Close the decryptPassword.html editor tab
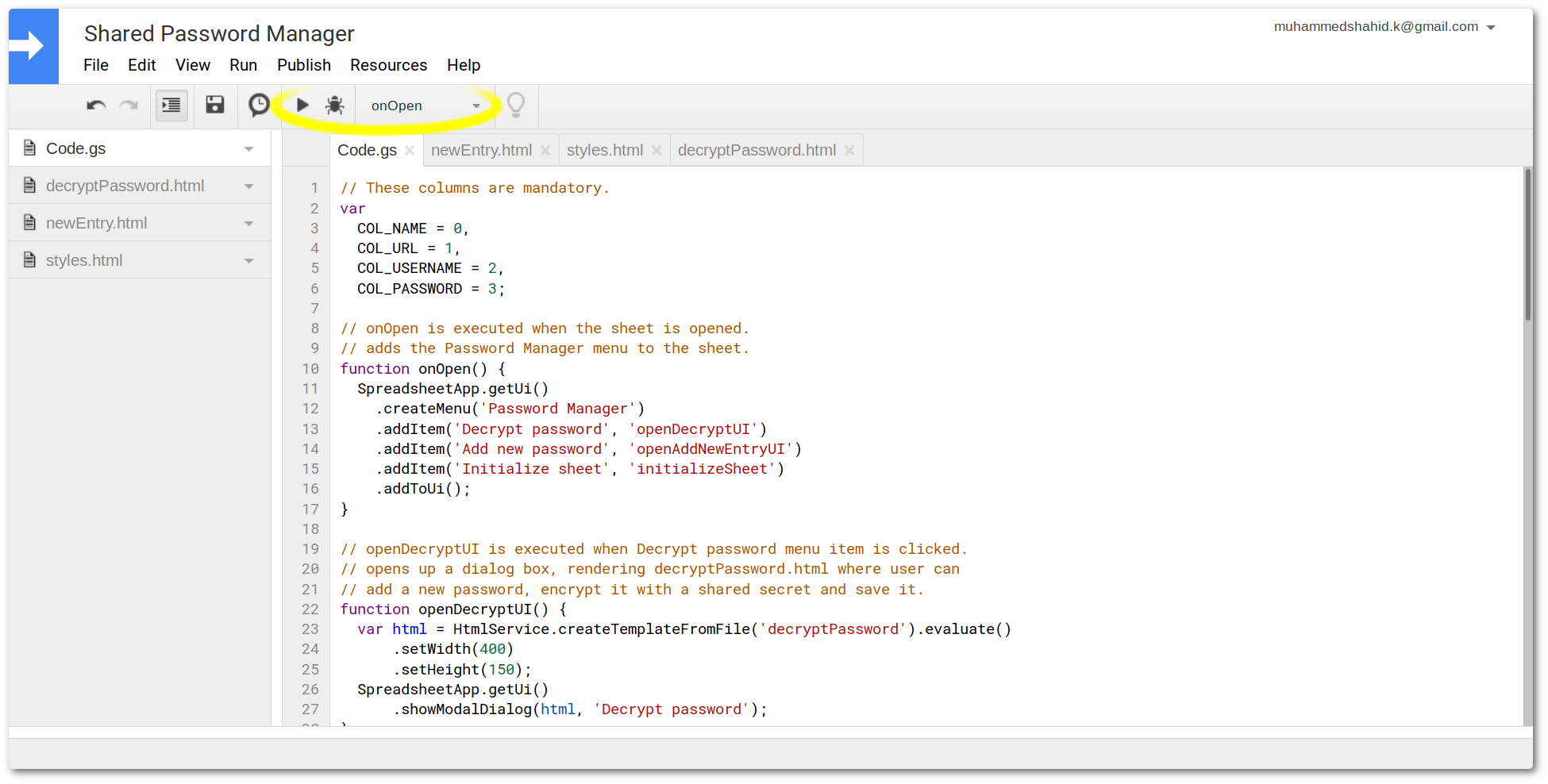The width and height of the screenshot is (1548, 784). 849,151
